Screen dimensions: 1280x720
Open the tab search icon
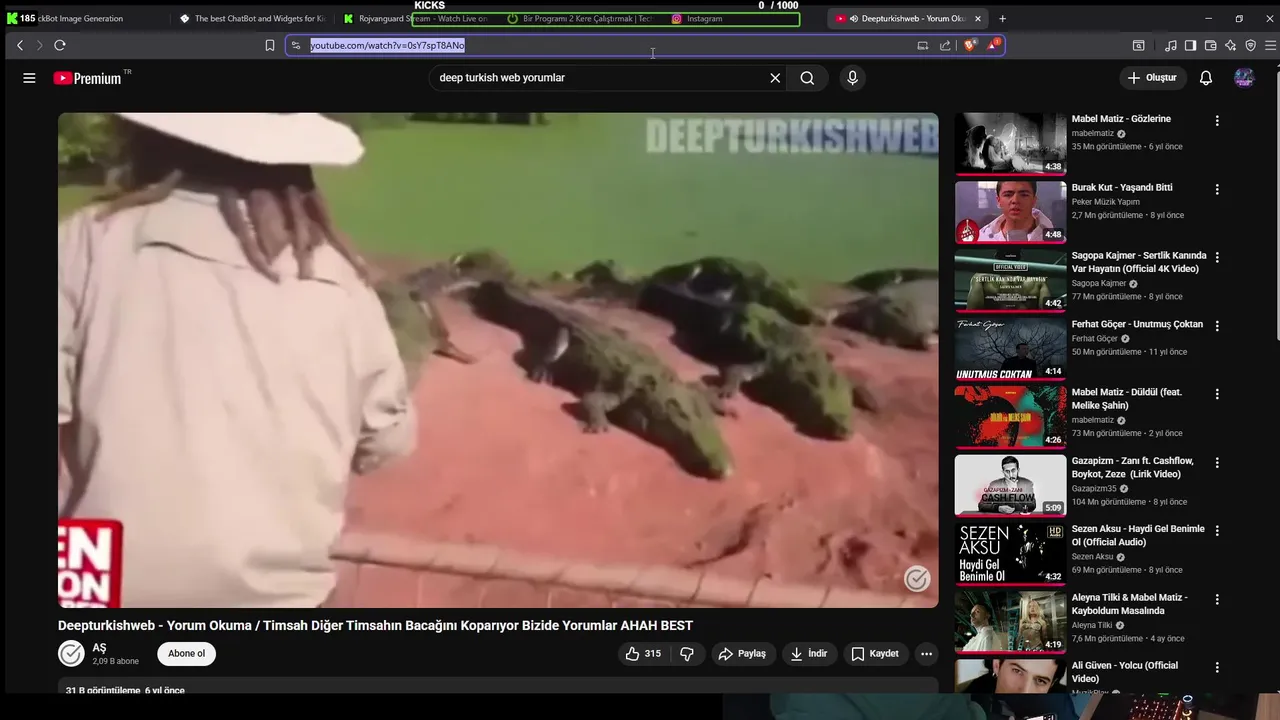tap(1138, 45)
